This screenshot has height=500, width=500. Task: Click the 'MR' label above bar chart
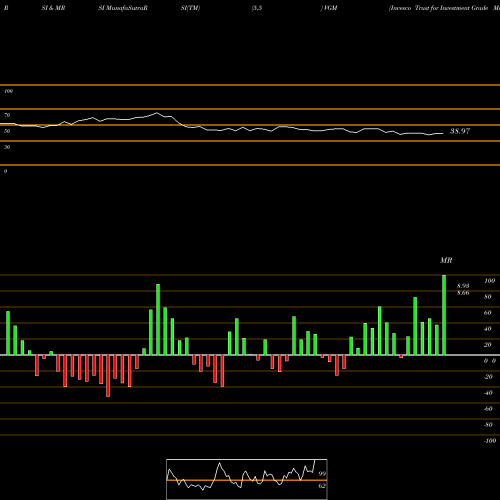pos(446,260)
